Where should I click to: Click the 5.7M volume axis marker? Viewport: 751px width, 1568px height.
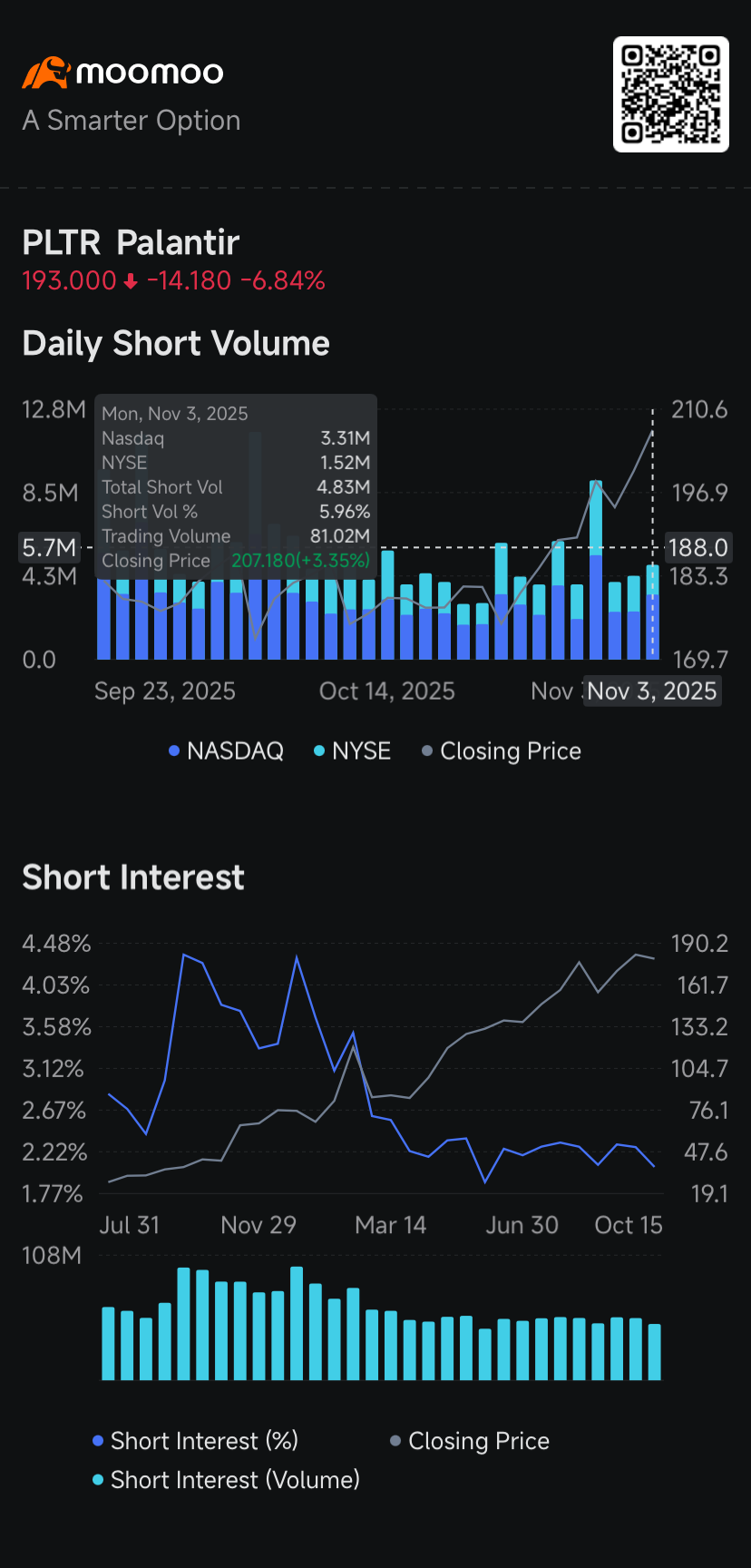(x=49, y=548)
